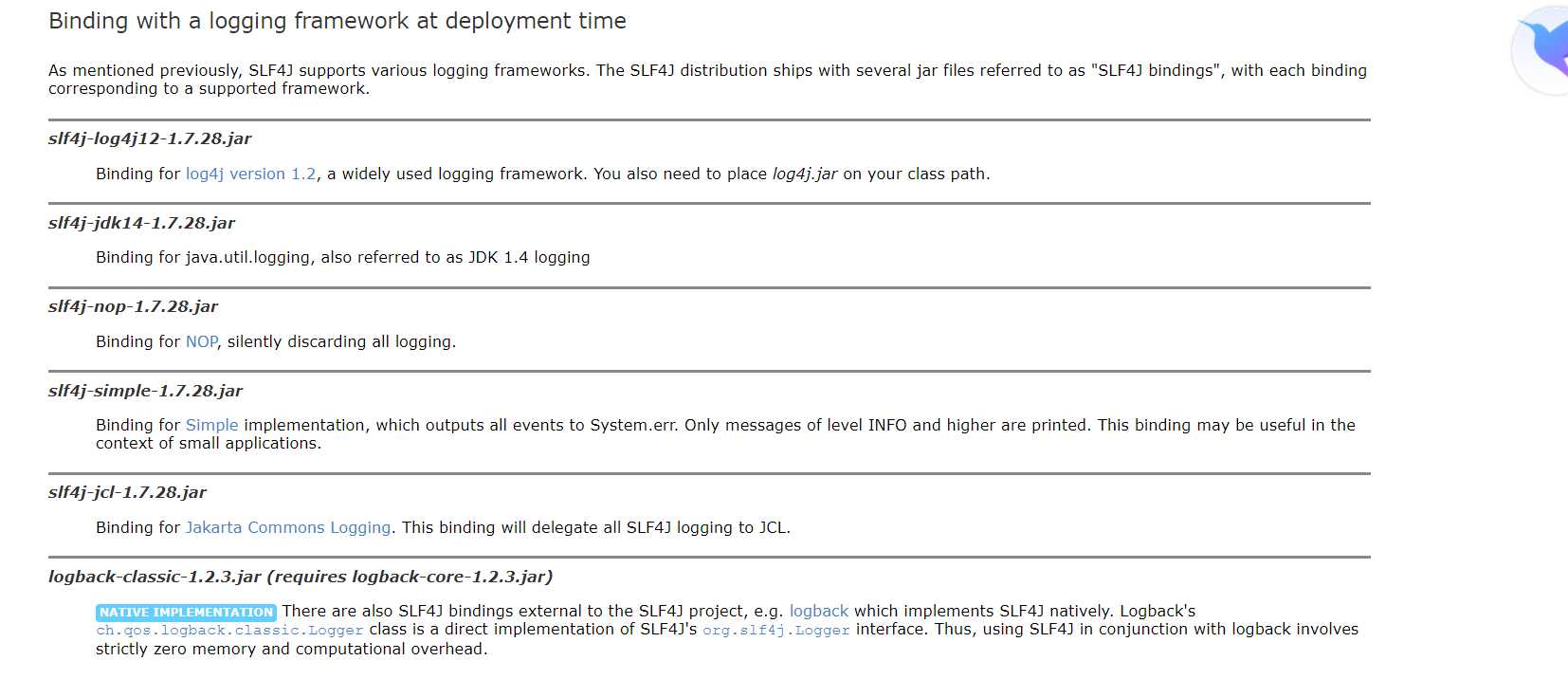Open the log4j version 1.2 link
Viewport: 1568px width, 679px height.
coord(250,174)
